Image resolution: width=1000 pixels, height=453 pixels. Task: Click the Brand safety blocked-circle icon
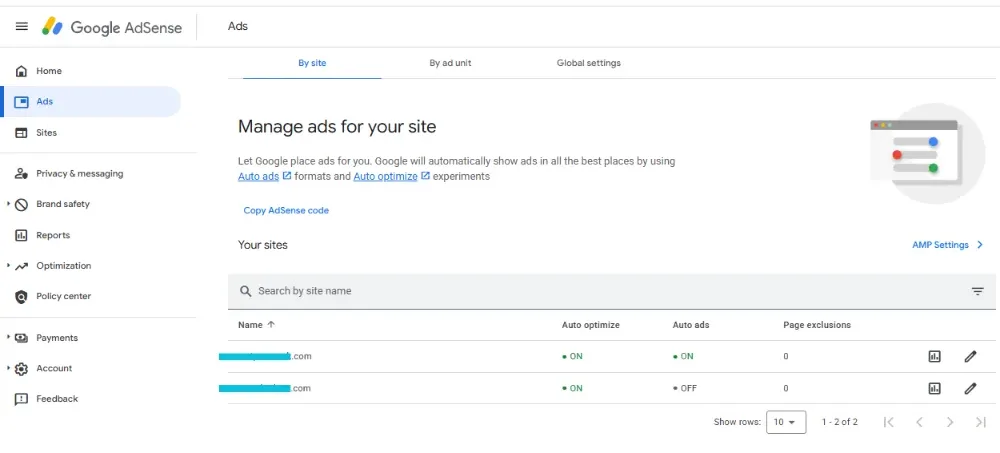click(21, 204)
